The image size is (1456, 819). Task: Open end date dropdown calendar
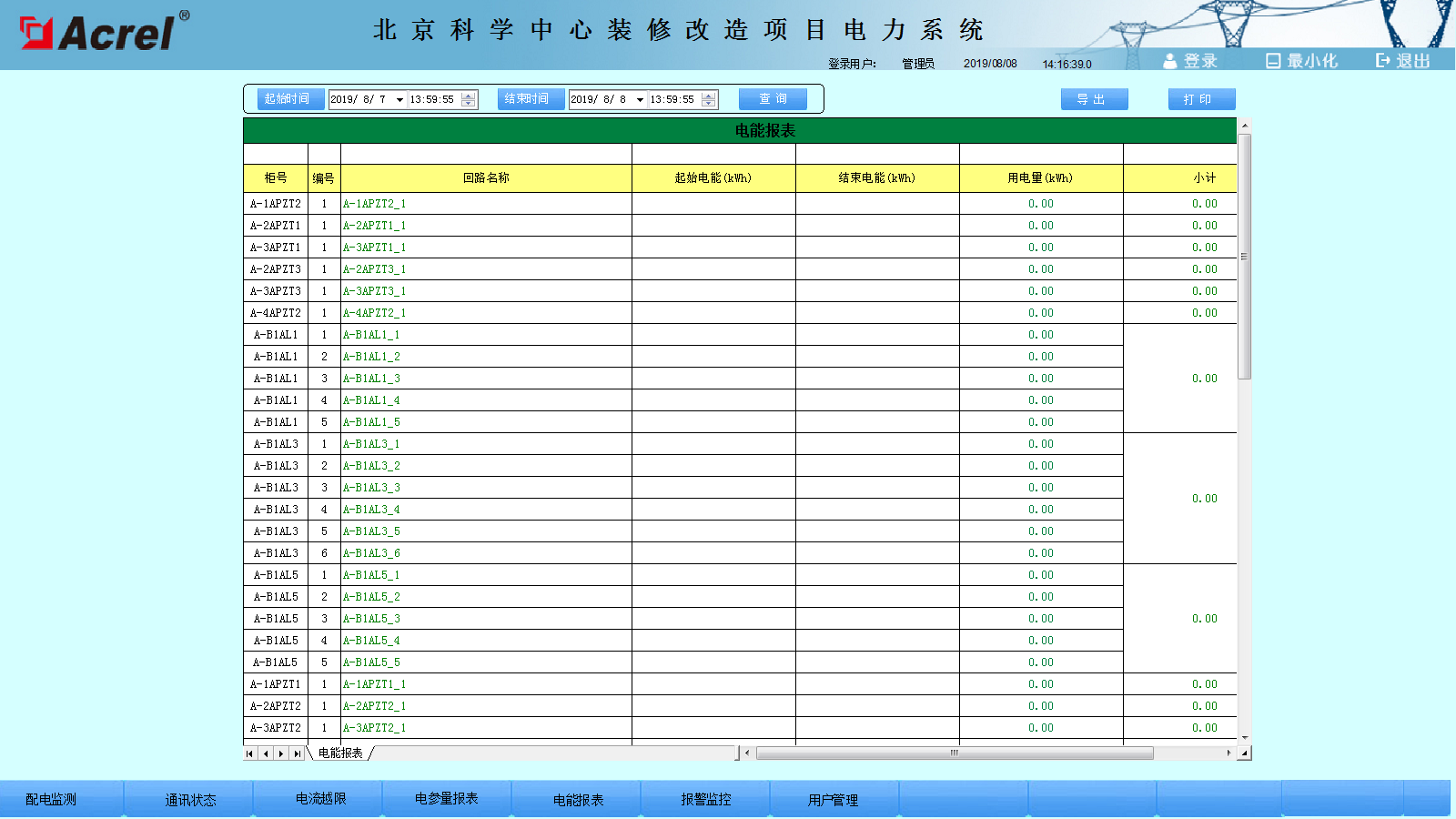coord(640,99)
